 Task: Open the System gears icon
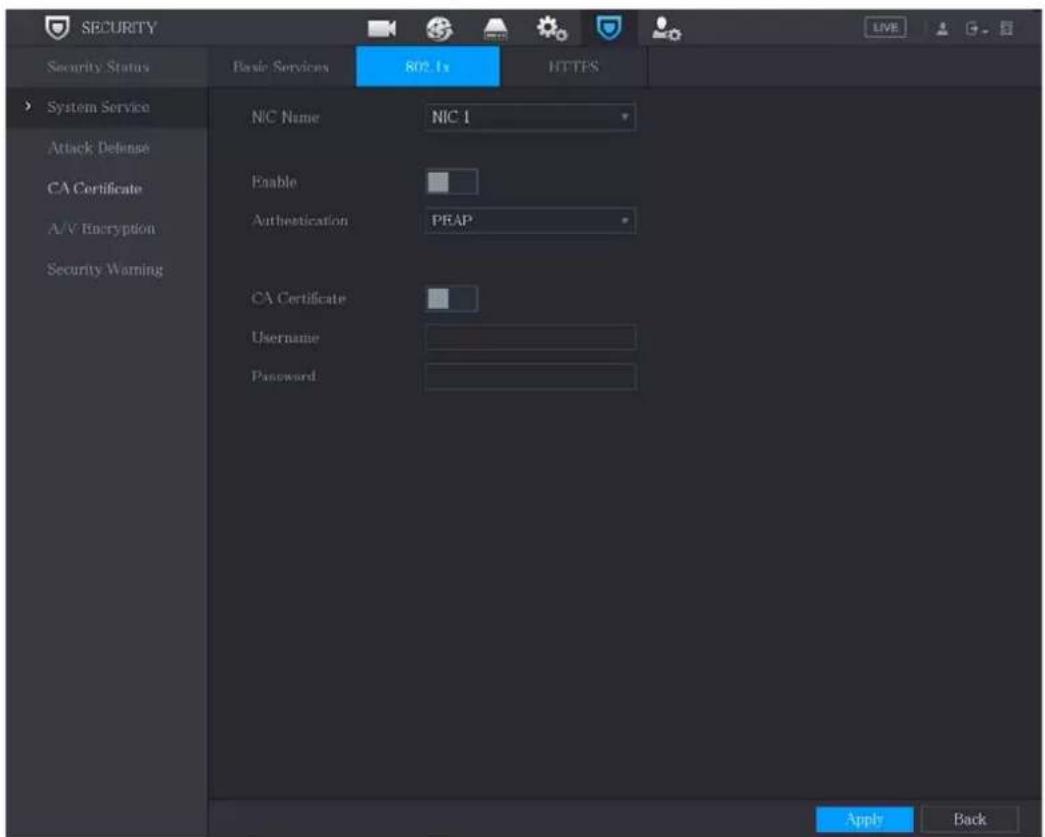coord(552,29)
